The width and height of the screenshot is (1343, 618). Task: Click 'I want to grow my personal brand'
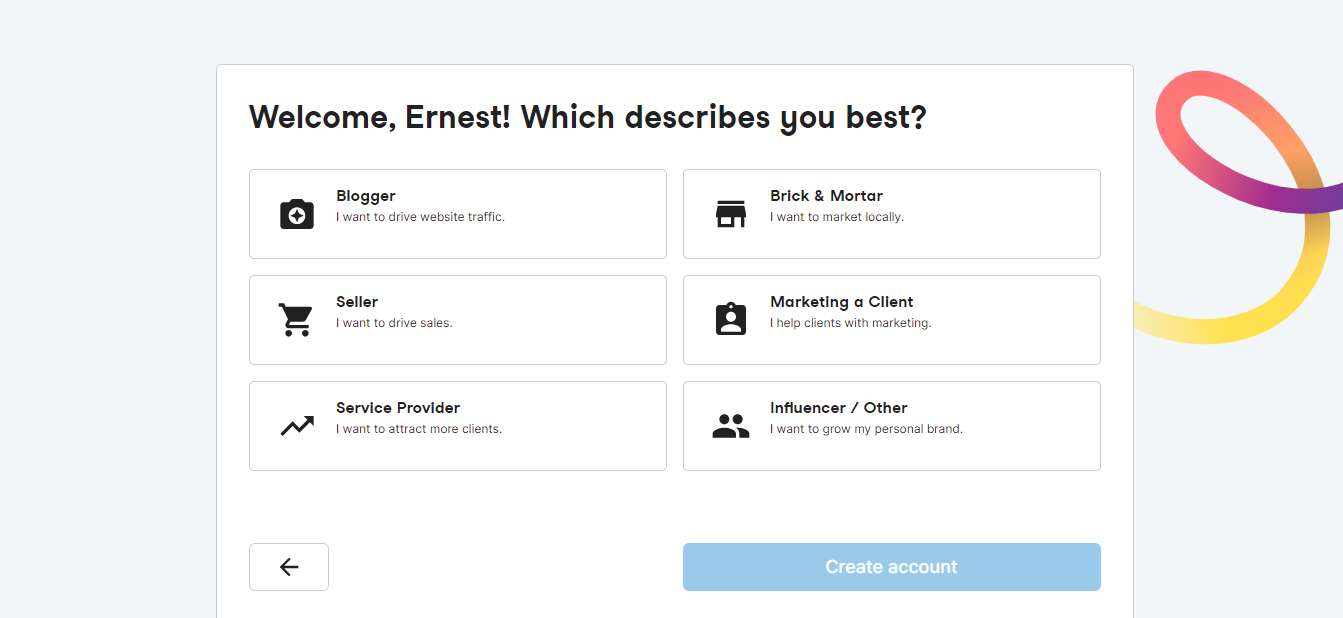[866, 429]
